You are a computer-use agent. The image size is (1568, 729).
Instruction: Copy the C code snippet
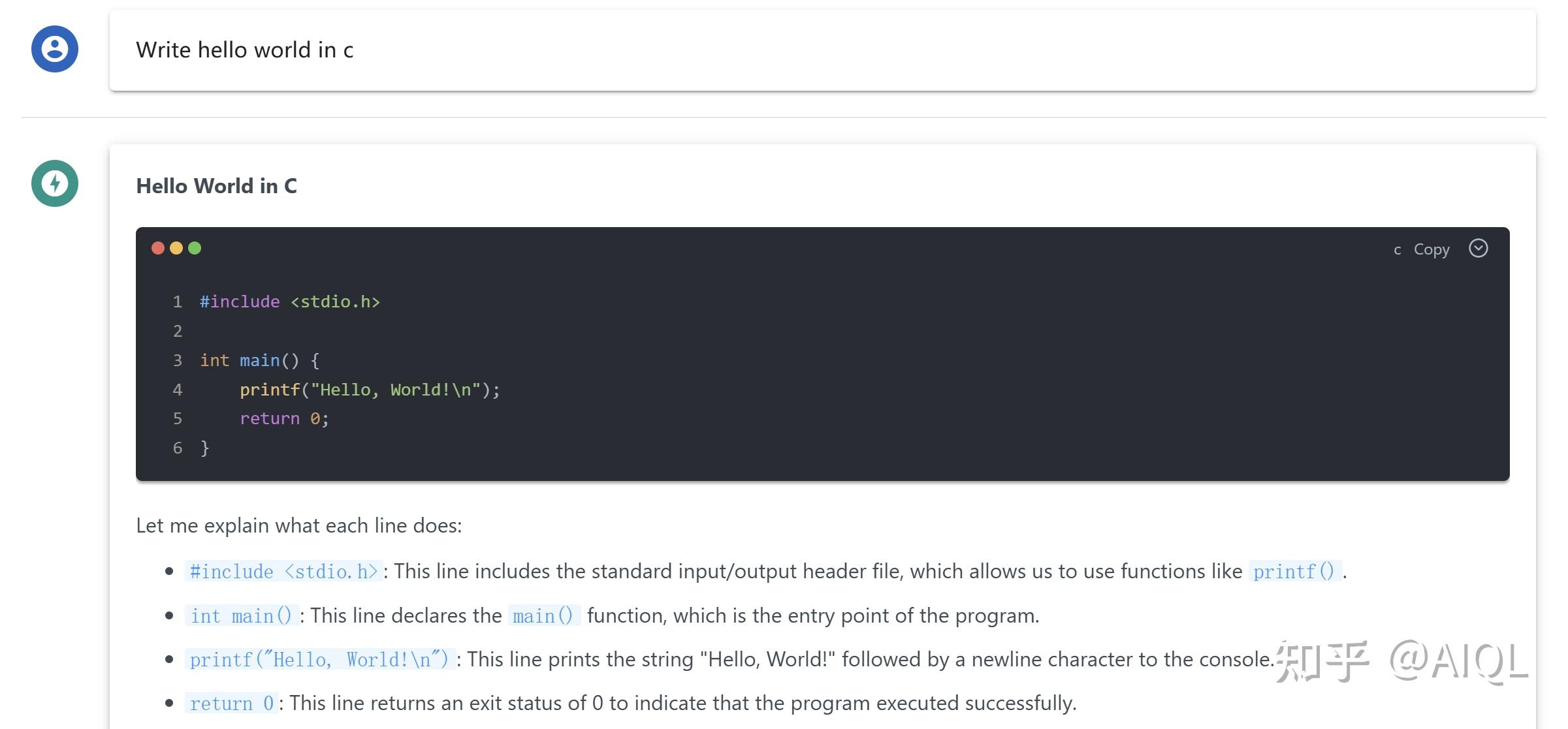pos(1431,249)
